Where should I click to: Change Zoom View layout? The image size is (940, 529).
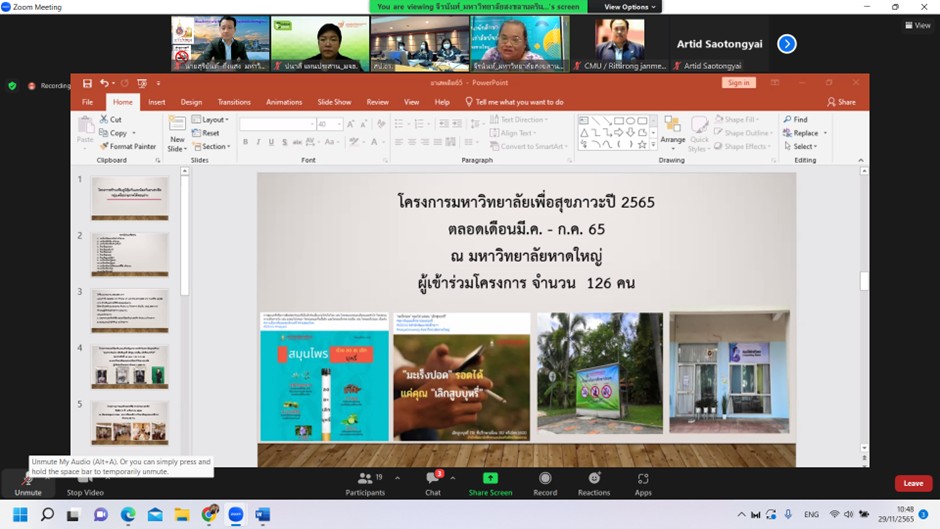coord(918,25)
